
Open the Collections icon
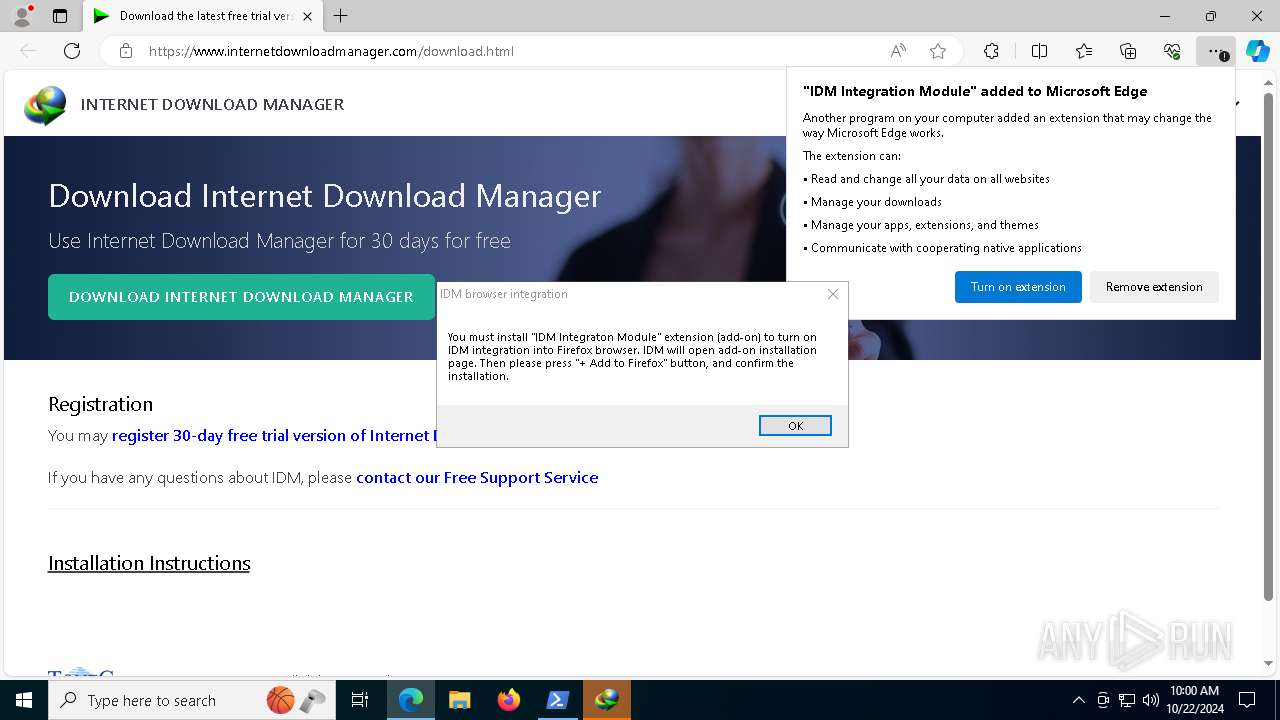[1128, 51]
